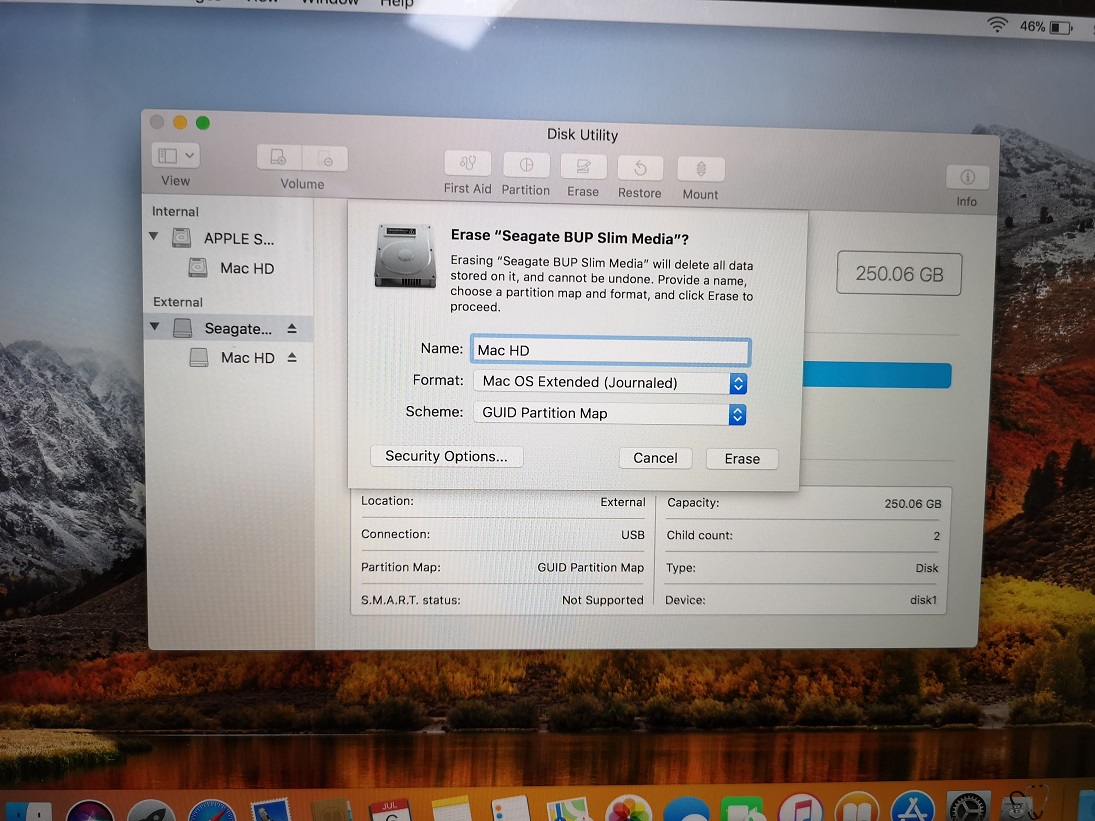Select the Erase toolbar icon
Screen dimensions: 1095x821
coord(583,167)
